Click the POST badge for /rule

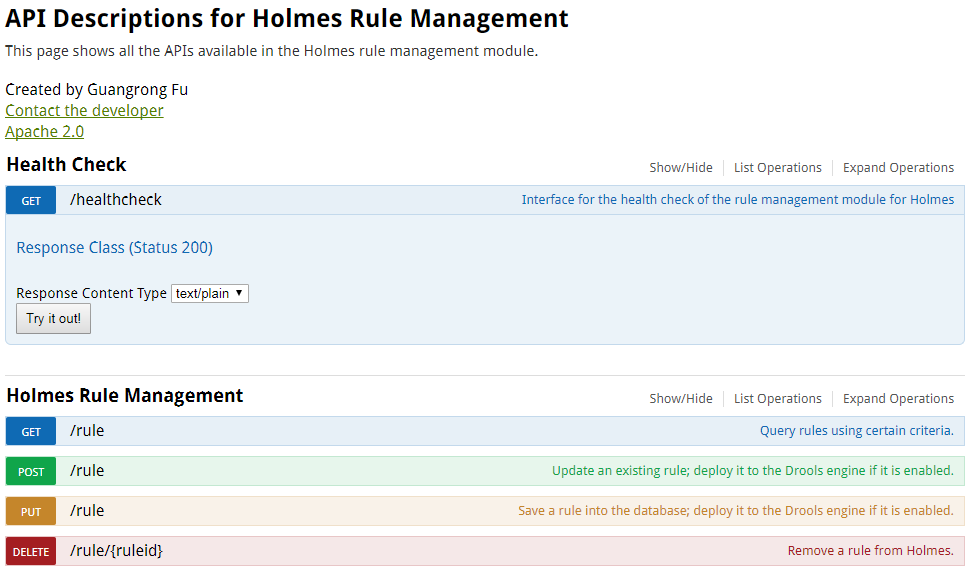[31, 472]
